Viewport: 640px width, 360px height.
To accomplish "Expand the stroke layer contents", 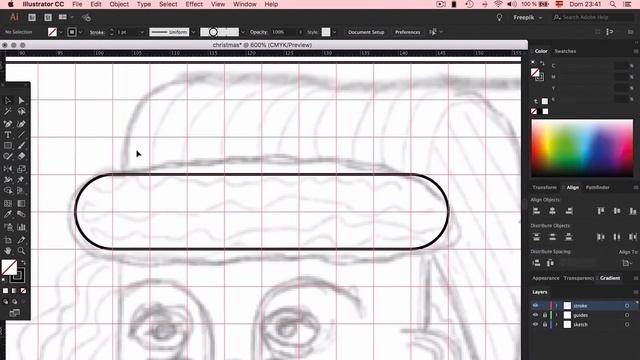I will [x=556, y=306].
